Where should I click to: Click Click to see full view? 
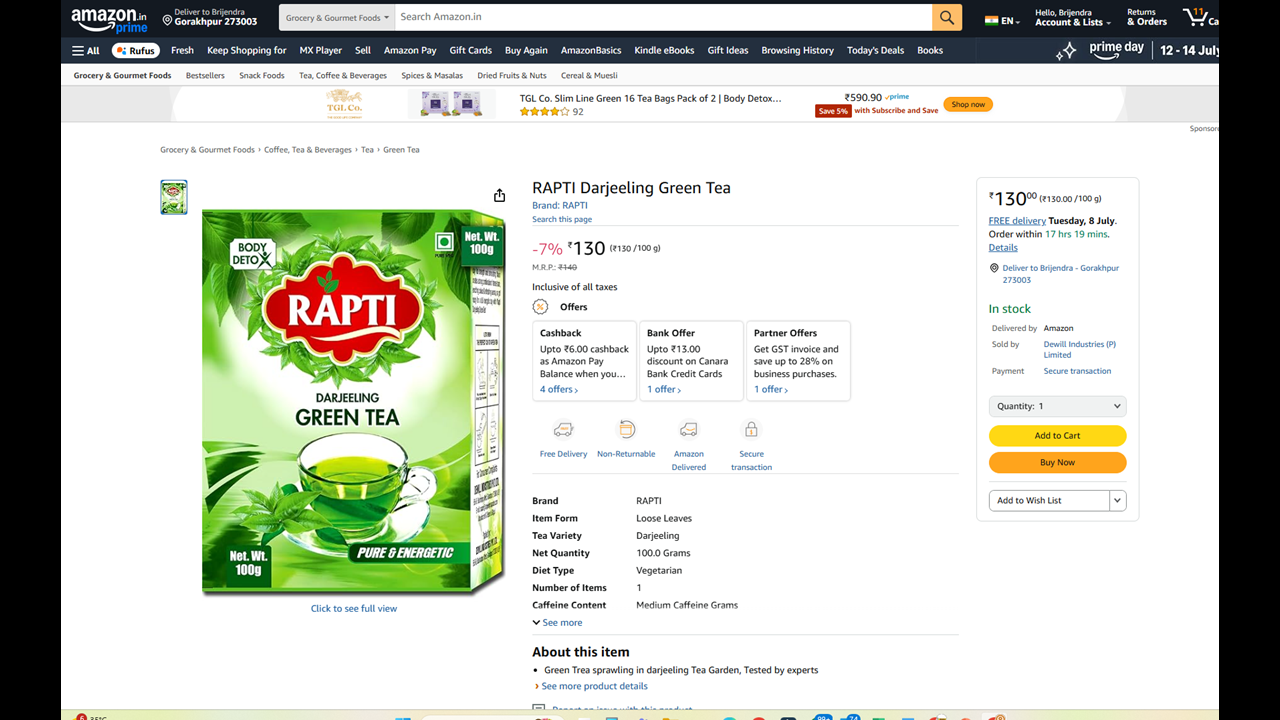point(354,608)
